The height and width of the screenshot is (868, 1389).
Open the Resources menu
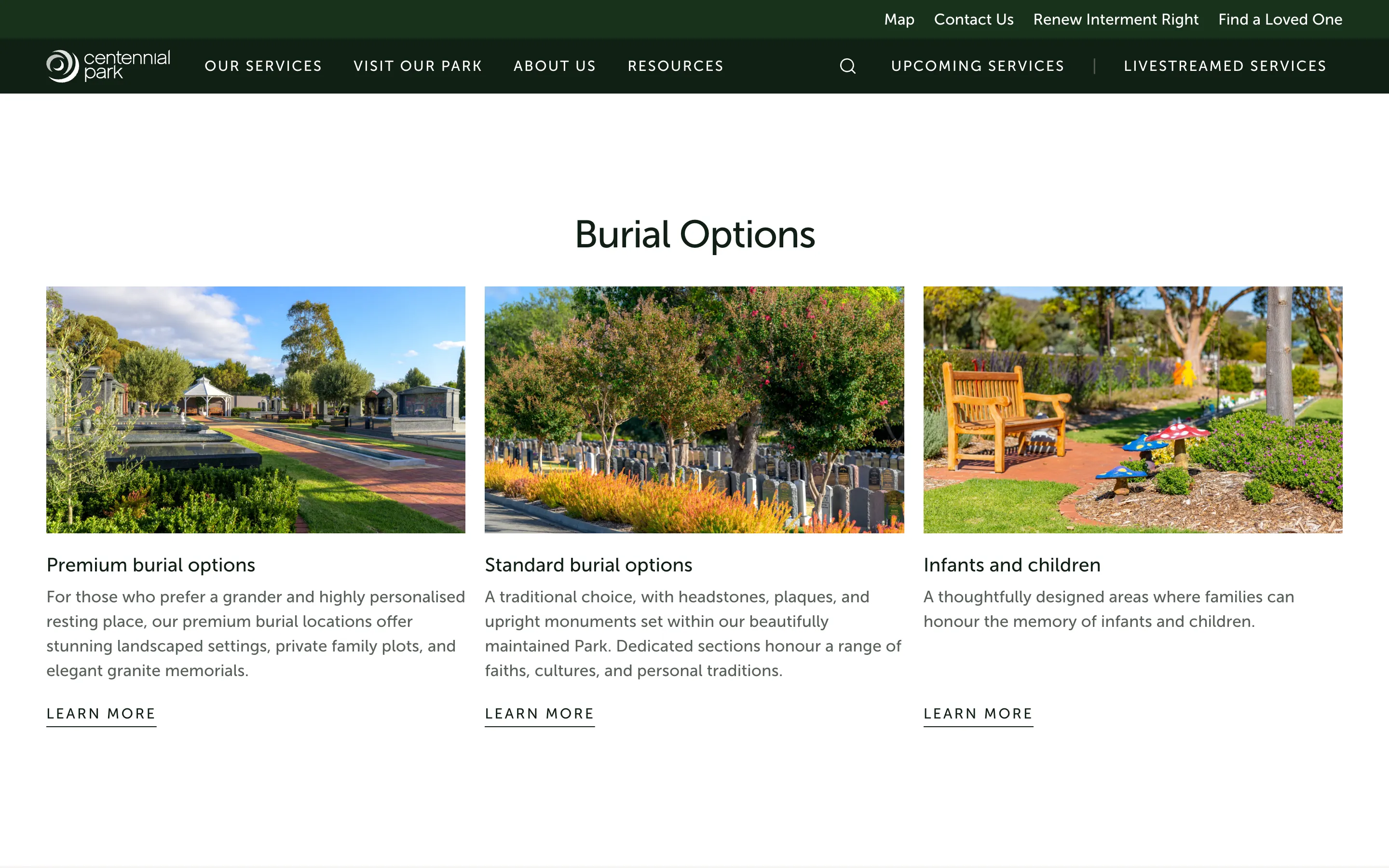[675, 66]
